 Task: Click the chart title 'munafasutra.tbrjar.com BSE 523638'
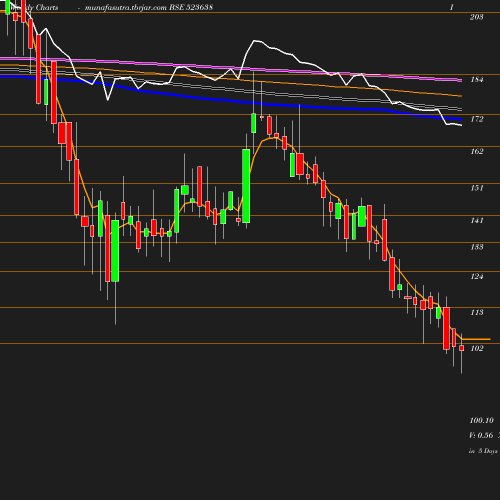coord(149,7)
